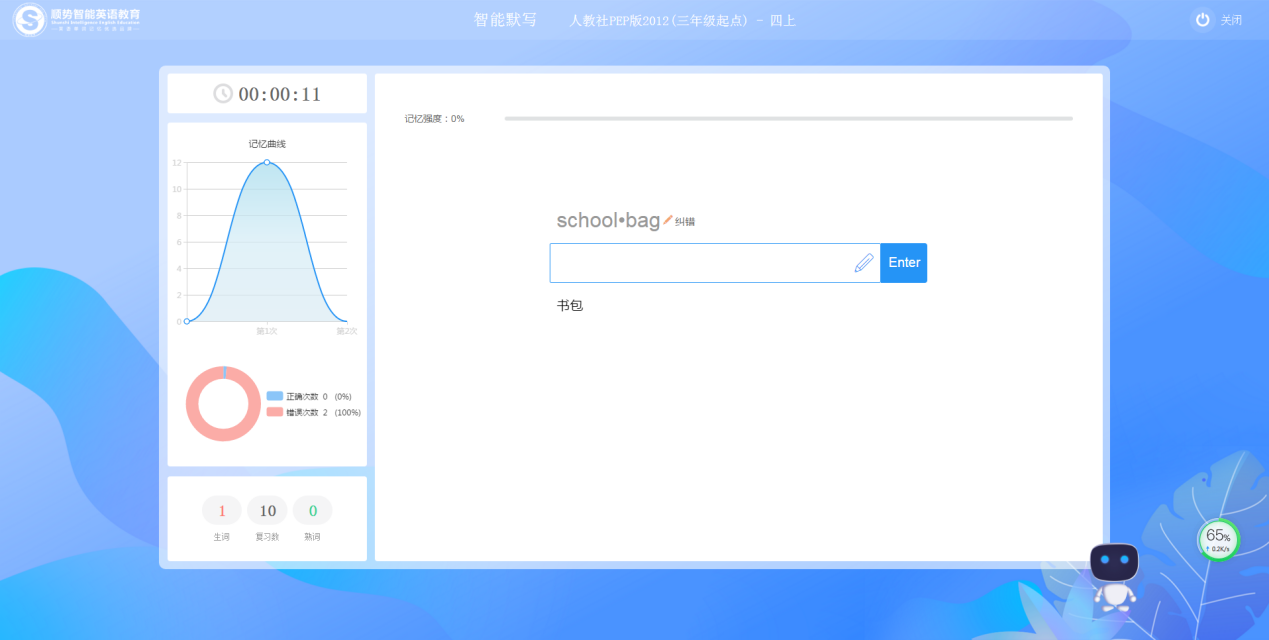Click the 智能默写 title tab

click(x=505, y=20)
